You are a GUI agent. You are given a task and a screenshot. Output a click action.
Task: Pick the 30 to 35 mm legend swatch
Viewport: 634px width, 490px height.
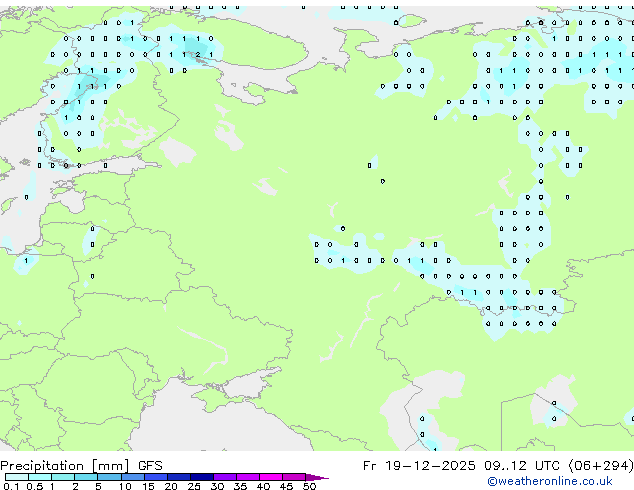(x=225, y=477)
